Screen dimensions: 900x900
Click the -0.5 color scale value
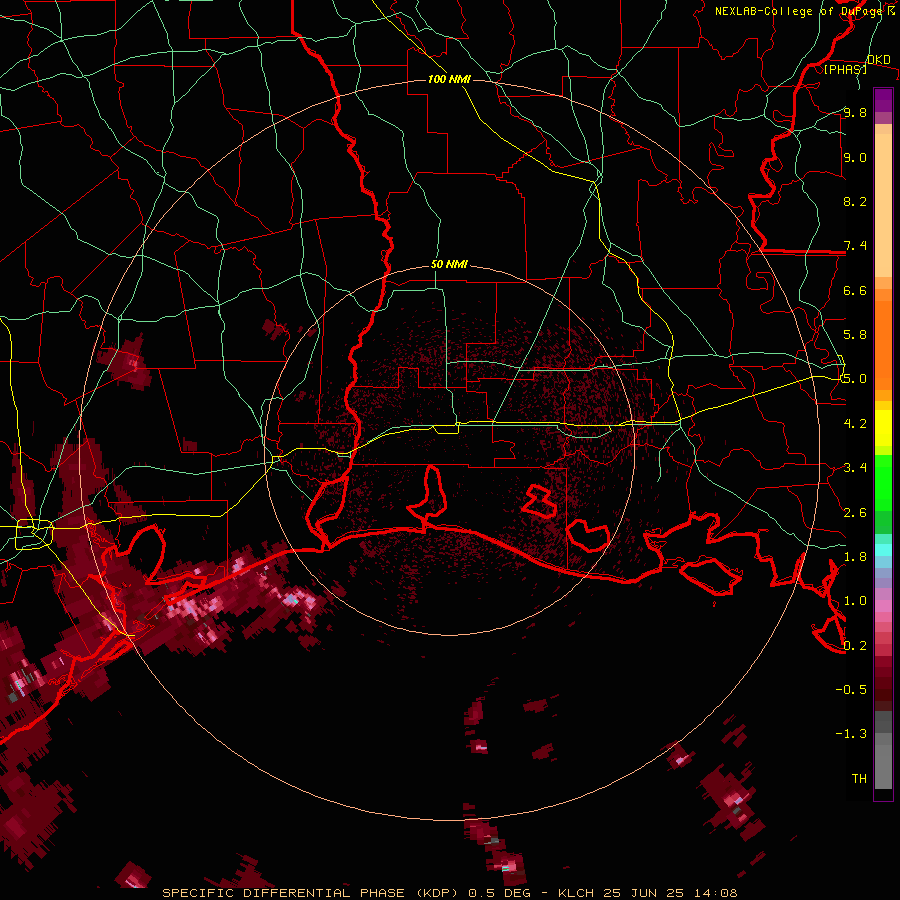[x=851, y=690]
